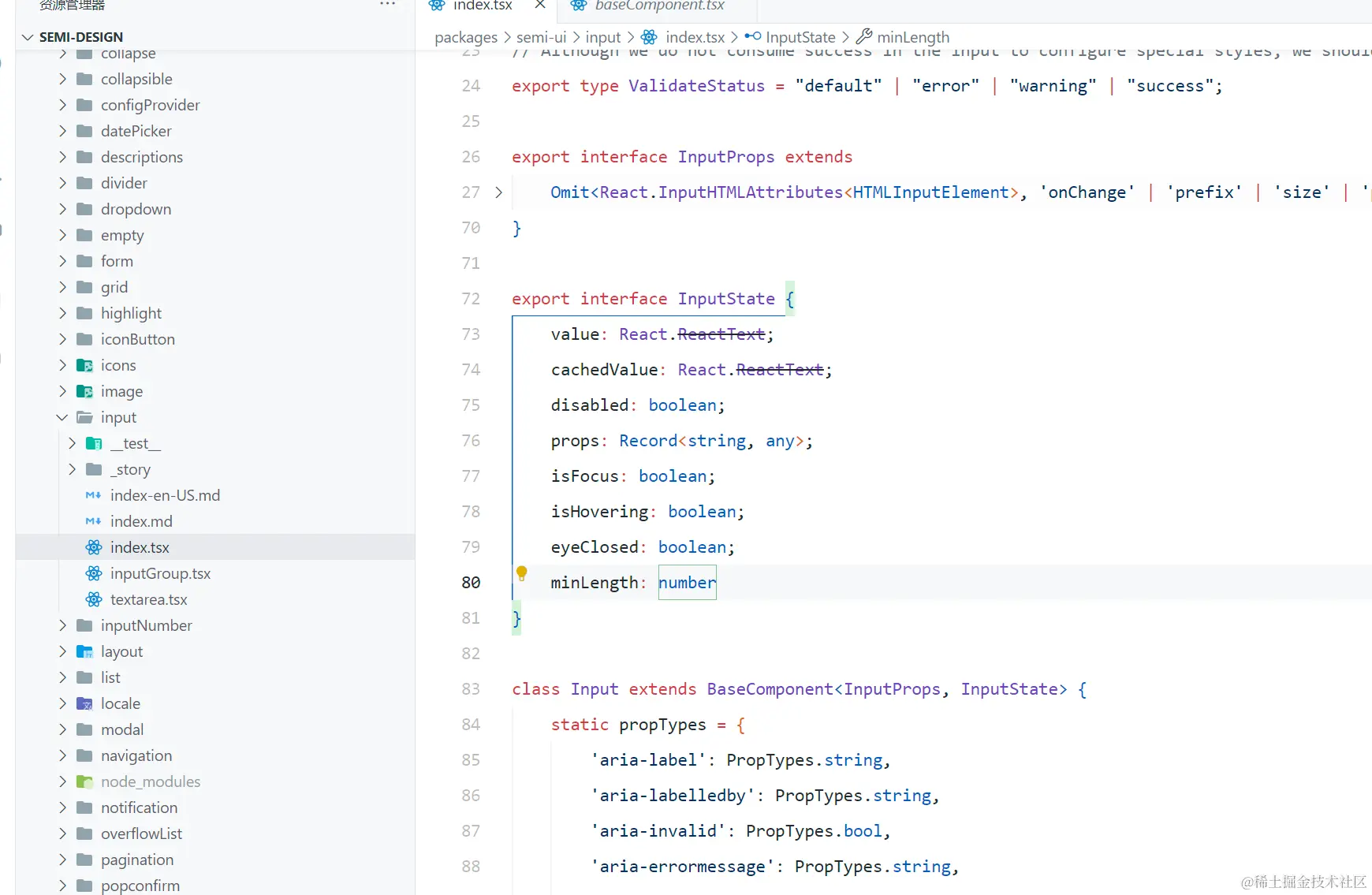Click the React icon beside textarea.tsx

tap(94, 599)
